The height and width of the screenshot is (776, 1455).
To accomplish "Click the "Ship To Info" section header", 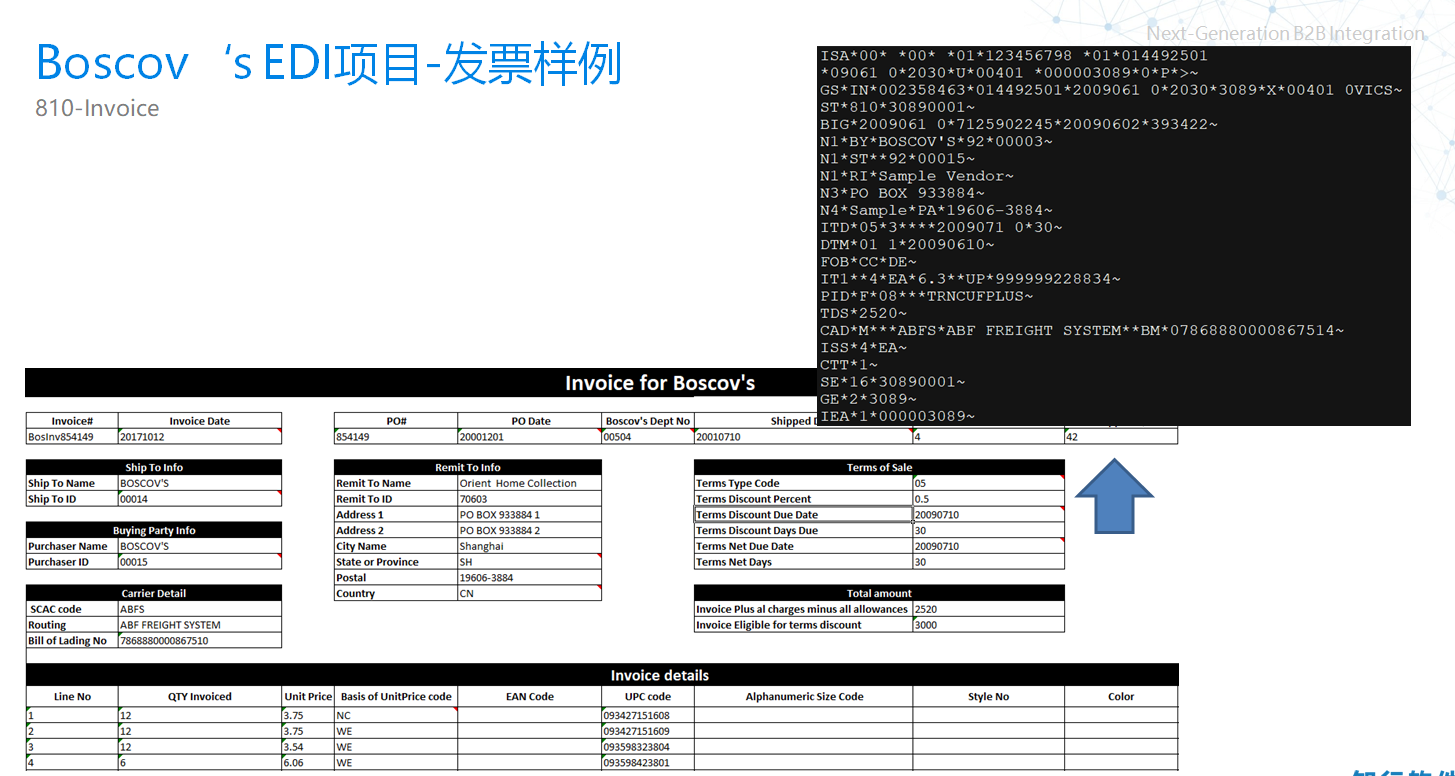I will pyautogui.click(x=154, y=467).
